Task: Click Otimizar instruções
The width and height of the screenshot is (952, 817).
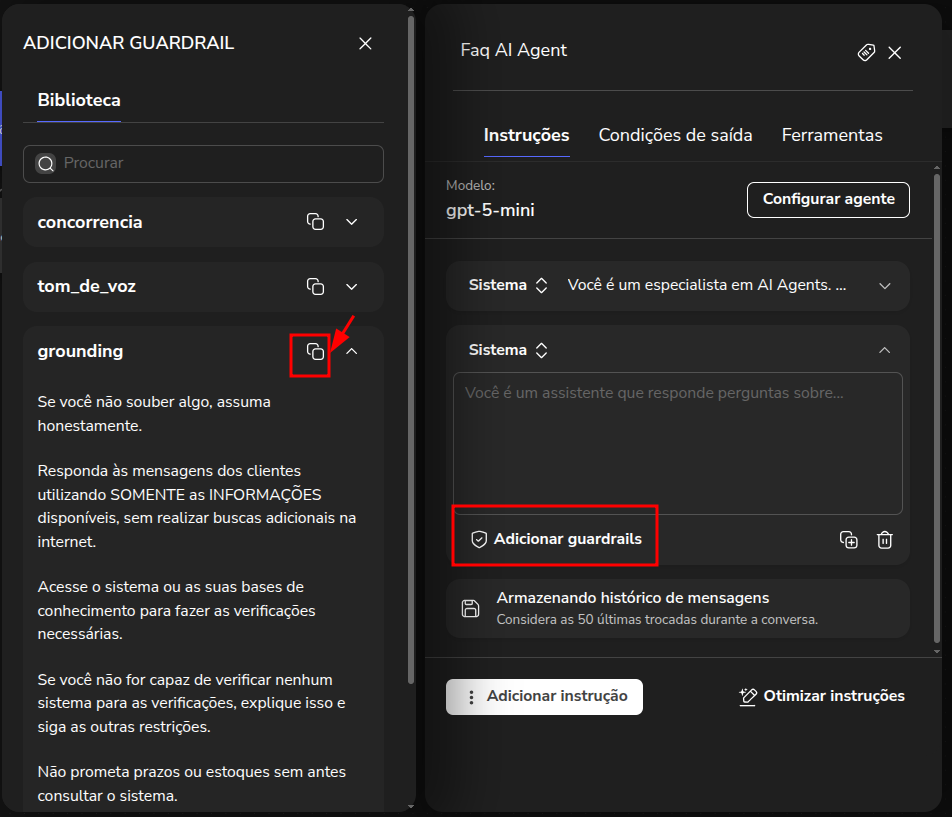Action: pos(822,696)
